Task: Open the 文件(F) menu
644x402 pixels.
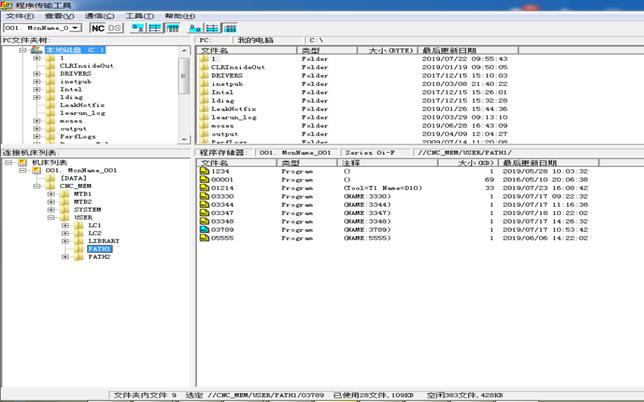Action: [20, 16]
